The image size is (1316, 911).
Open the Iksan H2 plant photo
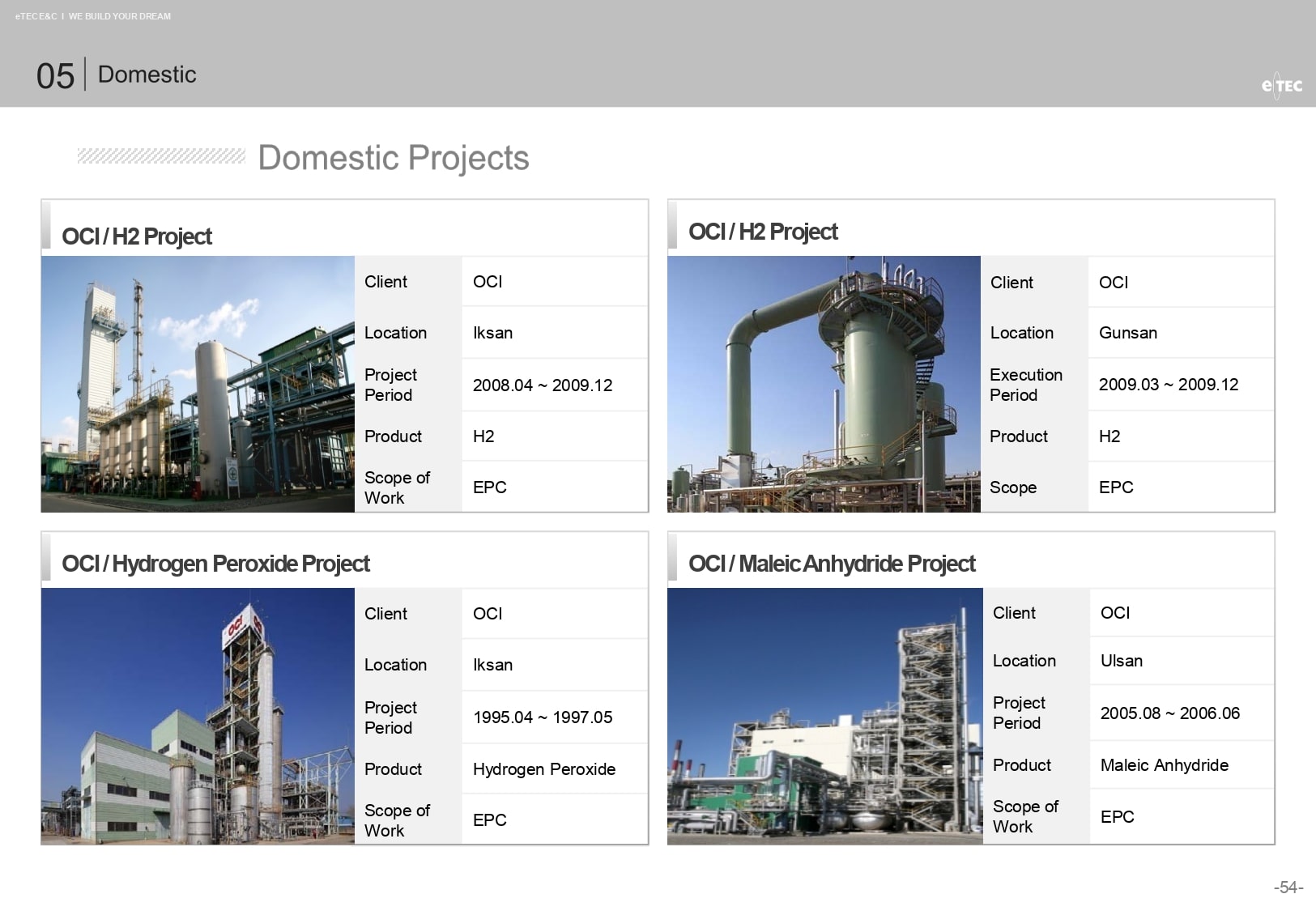click(198, 384)
